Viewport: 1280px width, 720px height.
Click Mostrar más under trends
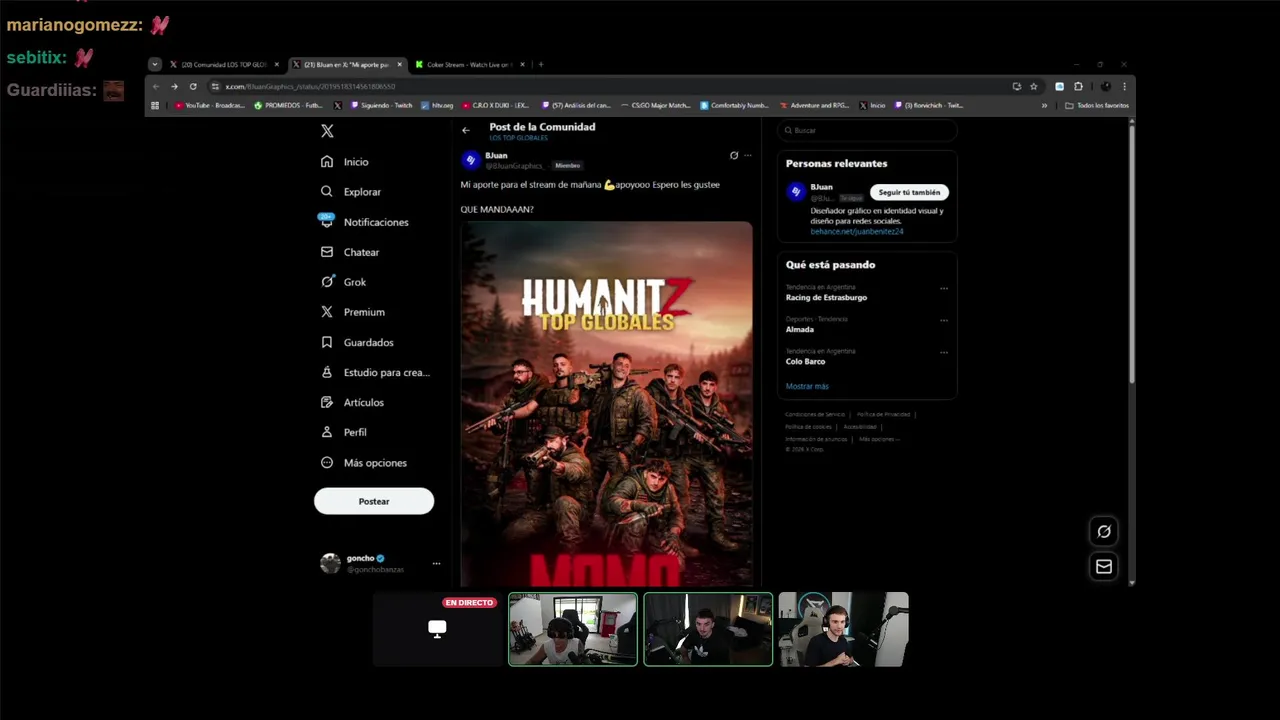(x=807, y=386)
